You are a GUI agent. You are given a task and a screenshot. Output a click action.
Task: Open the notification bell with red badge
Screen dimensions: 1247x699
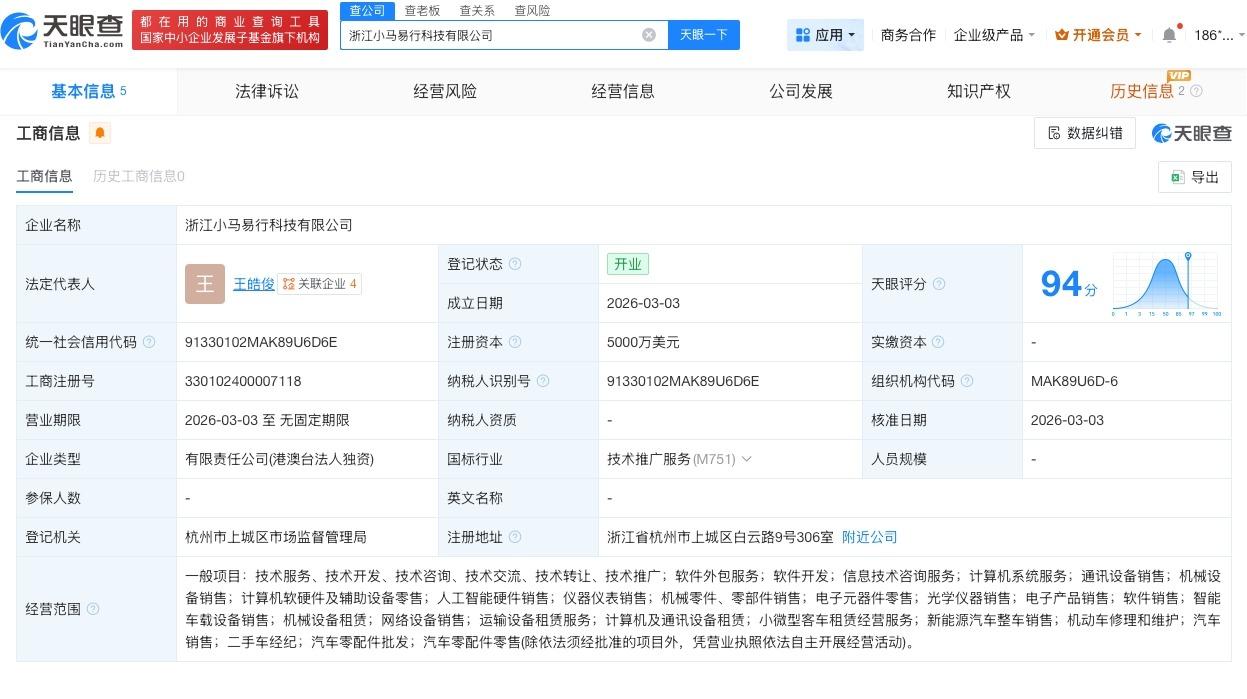[1168, 33]
